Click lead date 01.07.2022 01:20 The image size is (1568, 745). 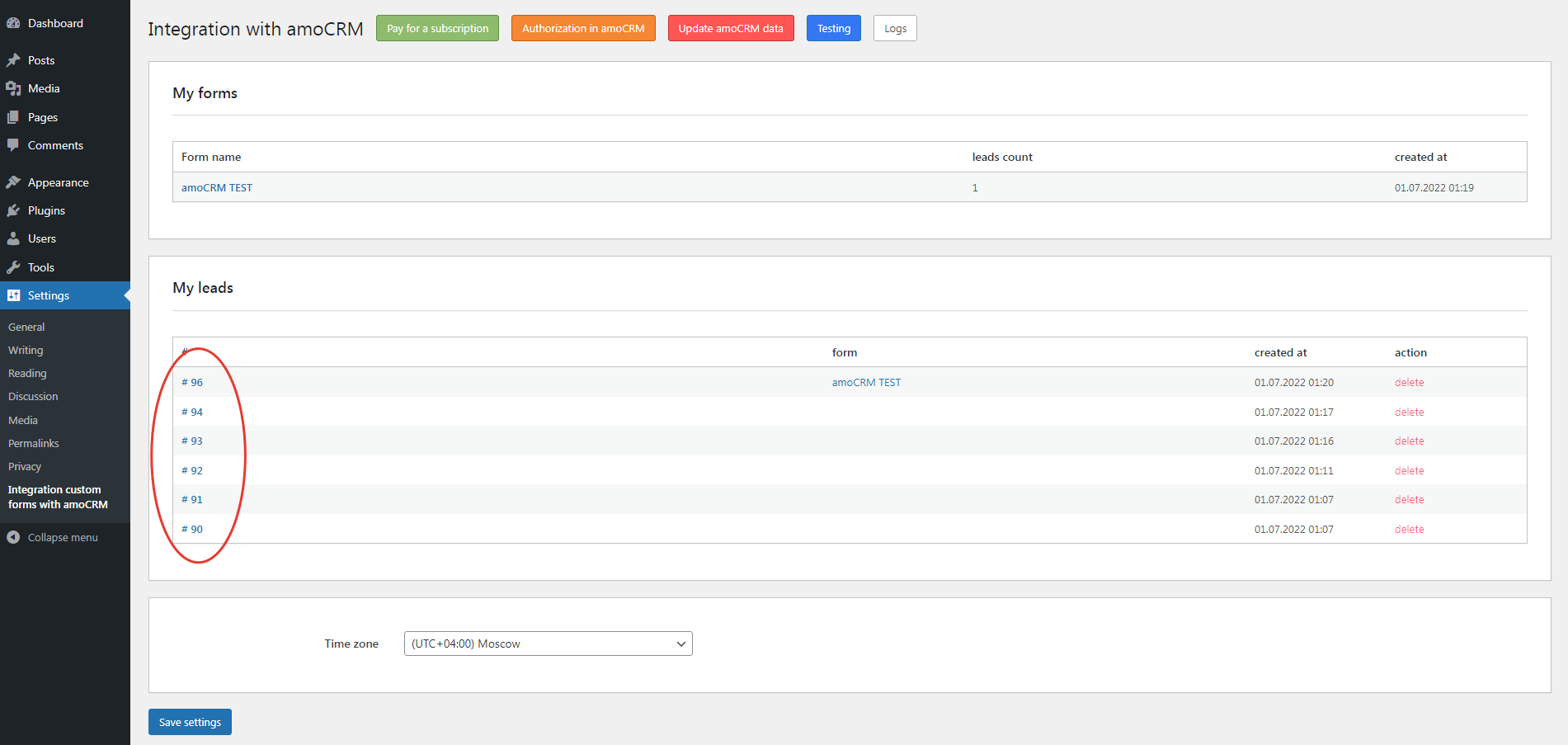click(1293, 382)
